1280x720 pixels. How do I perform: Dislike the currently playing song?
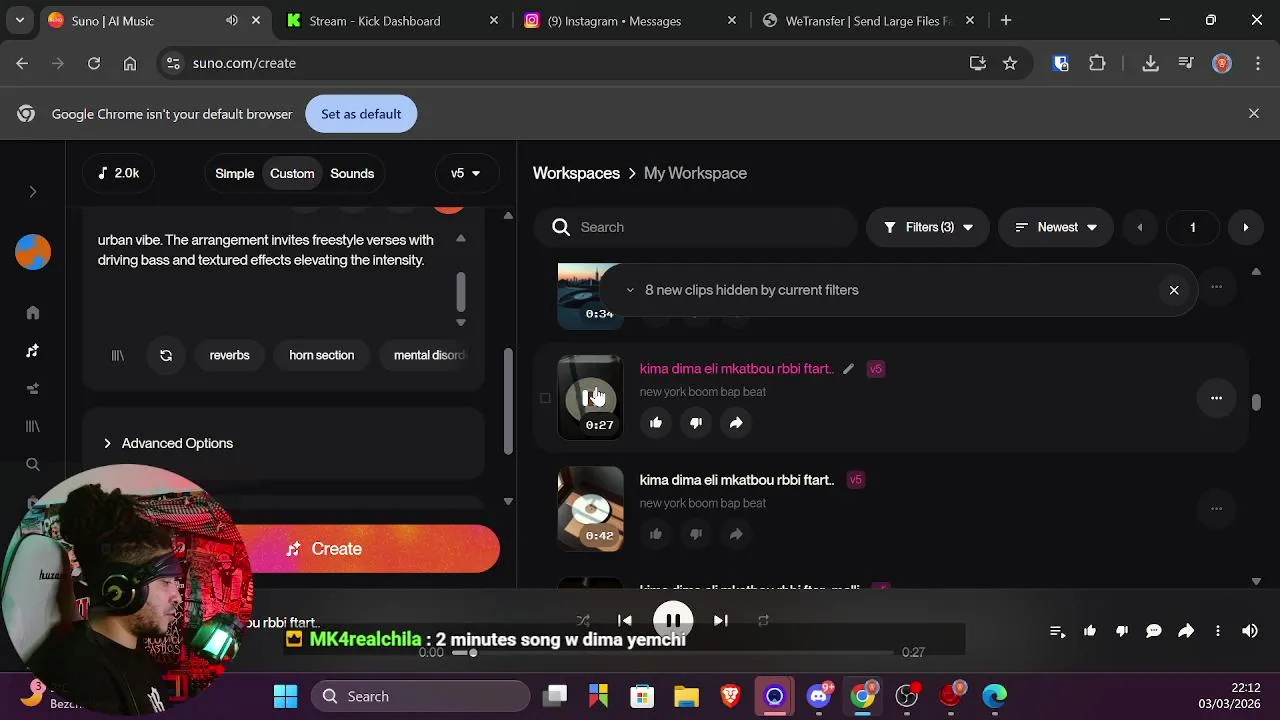click(x=1122, y=631)
